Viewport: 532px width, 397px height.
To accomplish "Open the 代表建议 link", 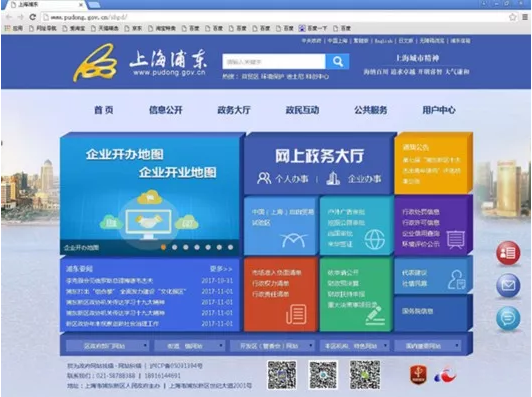I will click(x=414, y=272).
